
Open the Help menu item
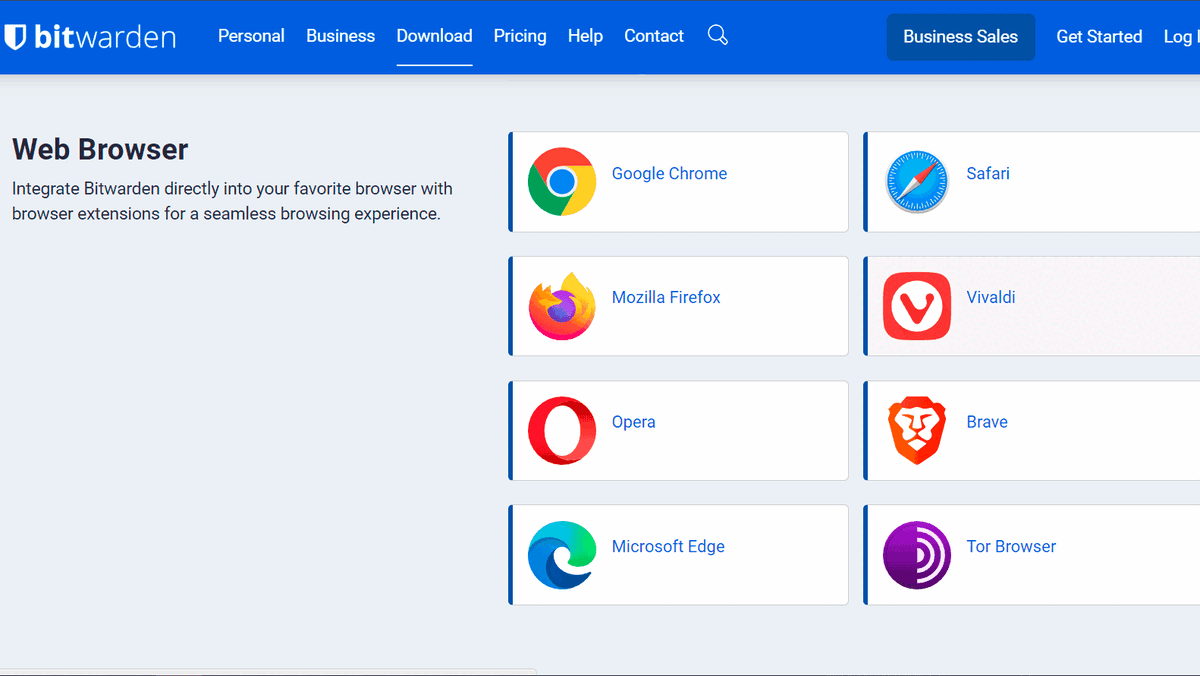point(585,36)
